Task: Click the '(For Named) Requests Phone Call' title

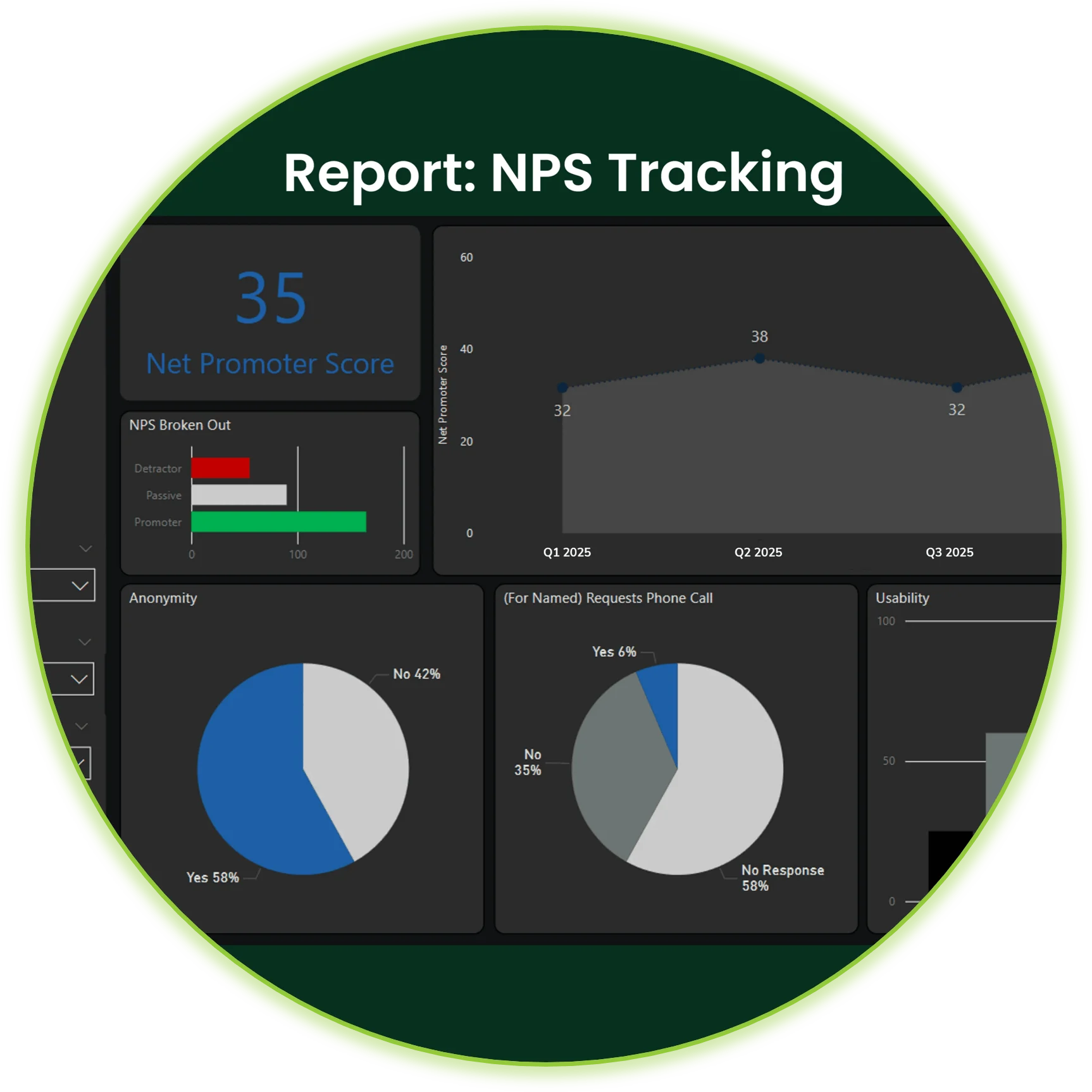Action: tap(608, 599)
